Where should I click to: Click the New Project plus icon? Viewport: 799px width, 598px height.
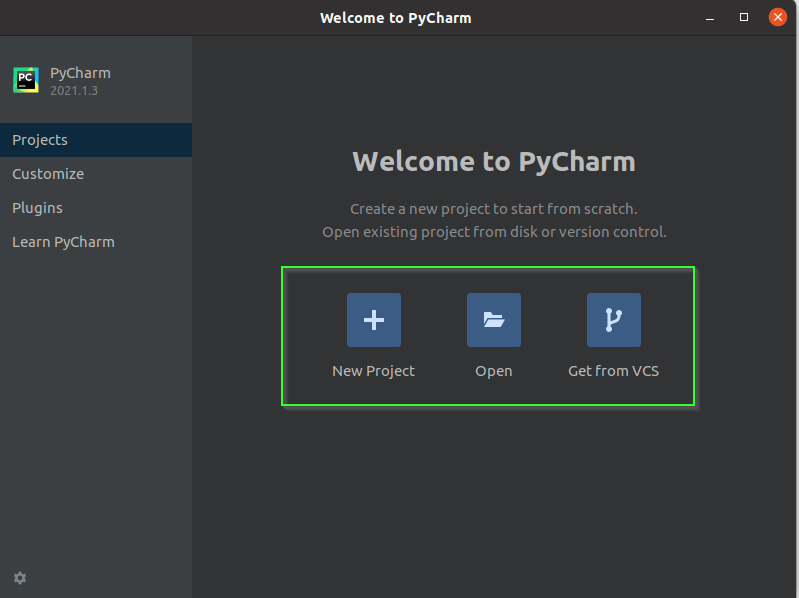click(x=374, y=320)
